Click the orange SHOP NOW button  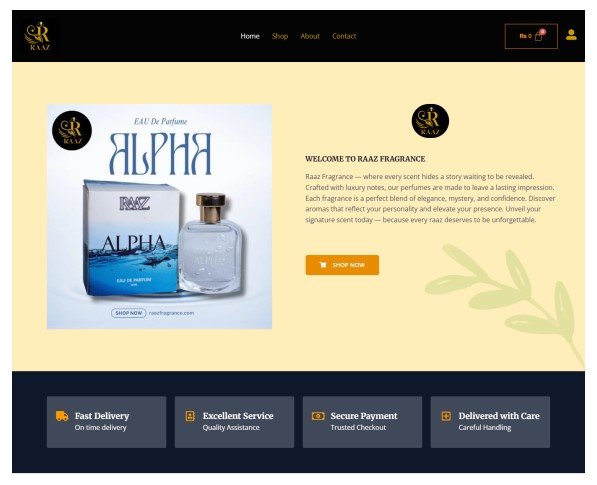pyautogui.click(x=342, y=265)
